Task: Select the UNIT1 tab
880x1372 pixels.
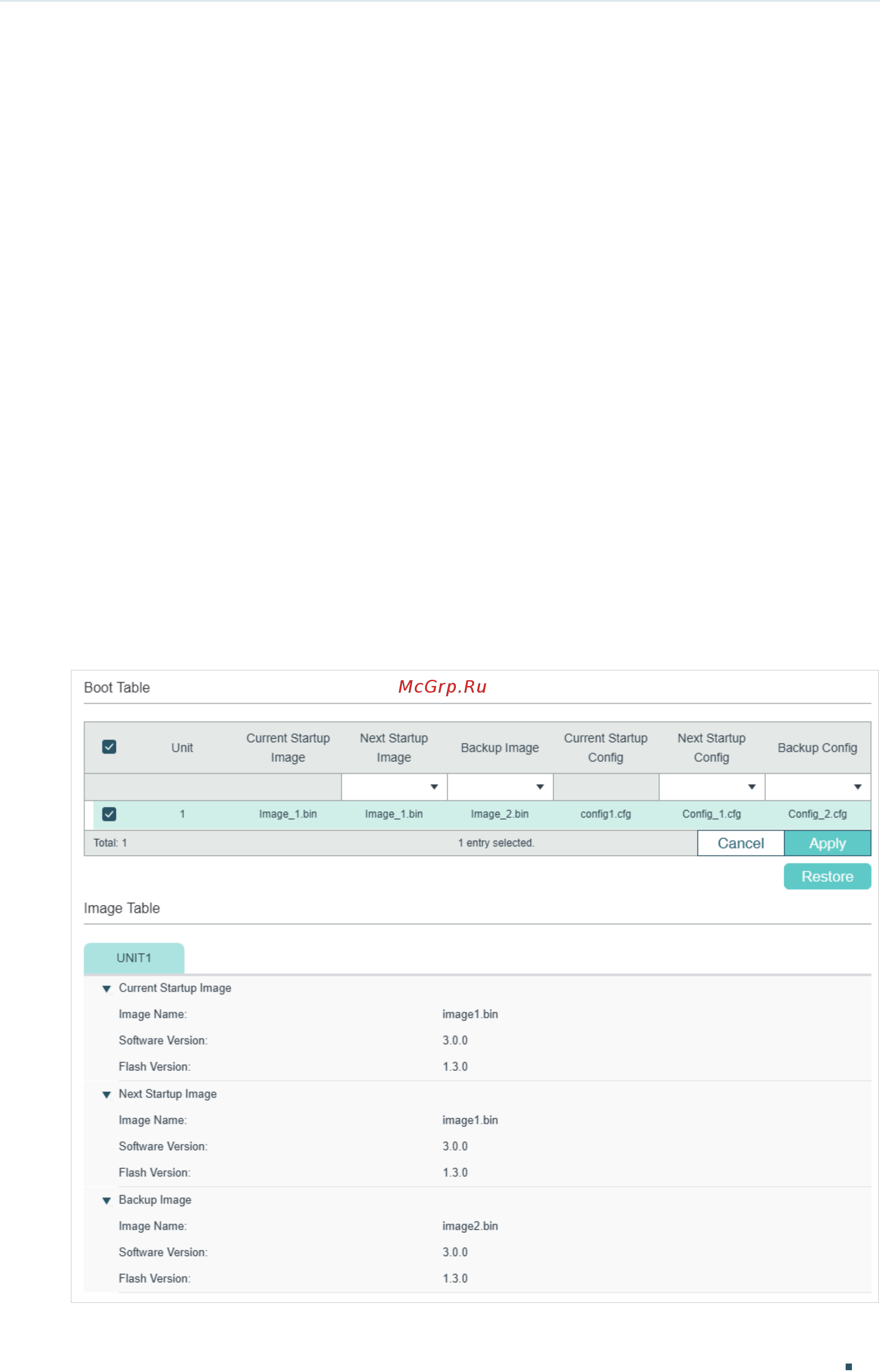Action: click(x=134, y=958)
